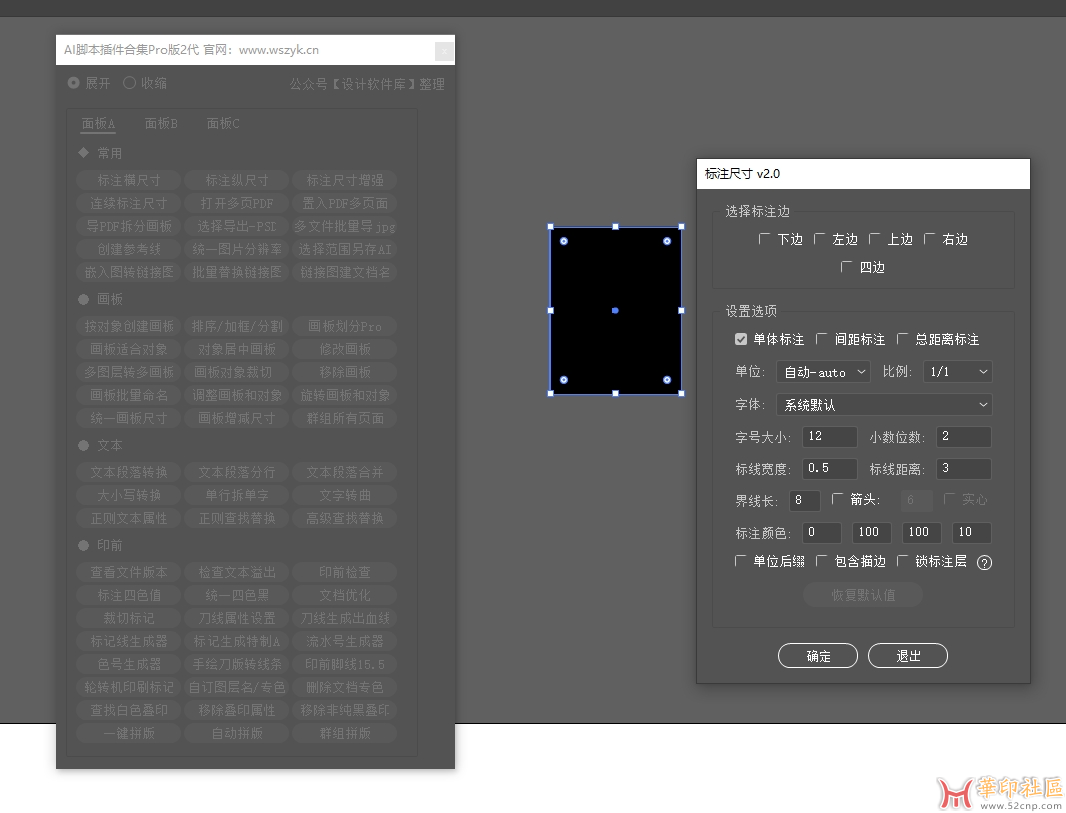Click the 印前检查 button
This screenshot has width=1066, height=813.
point(345,572)
